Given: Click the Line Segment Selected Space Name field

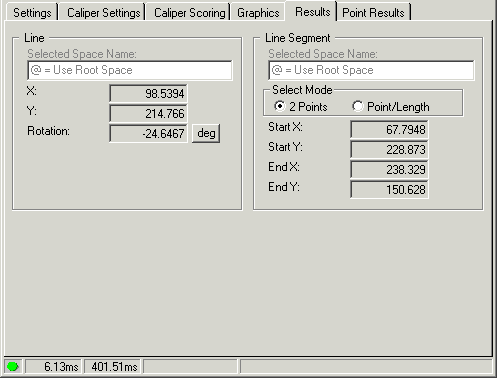Looking at the screenshot, I should tap(371, 70).
